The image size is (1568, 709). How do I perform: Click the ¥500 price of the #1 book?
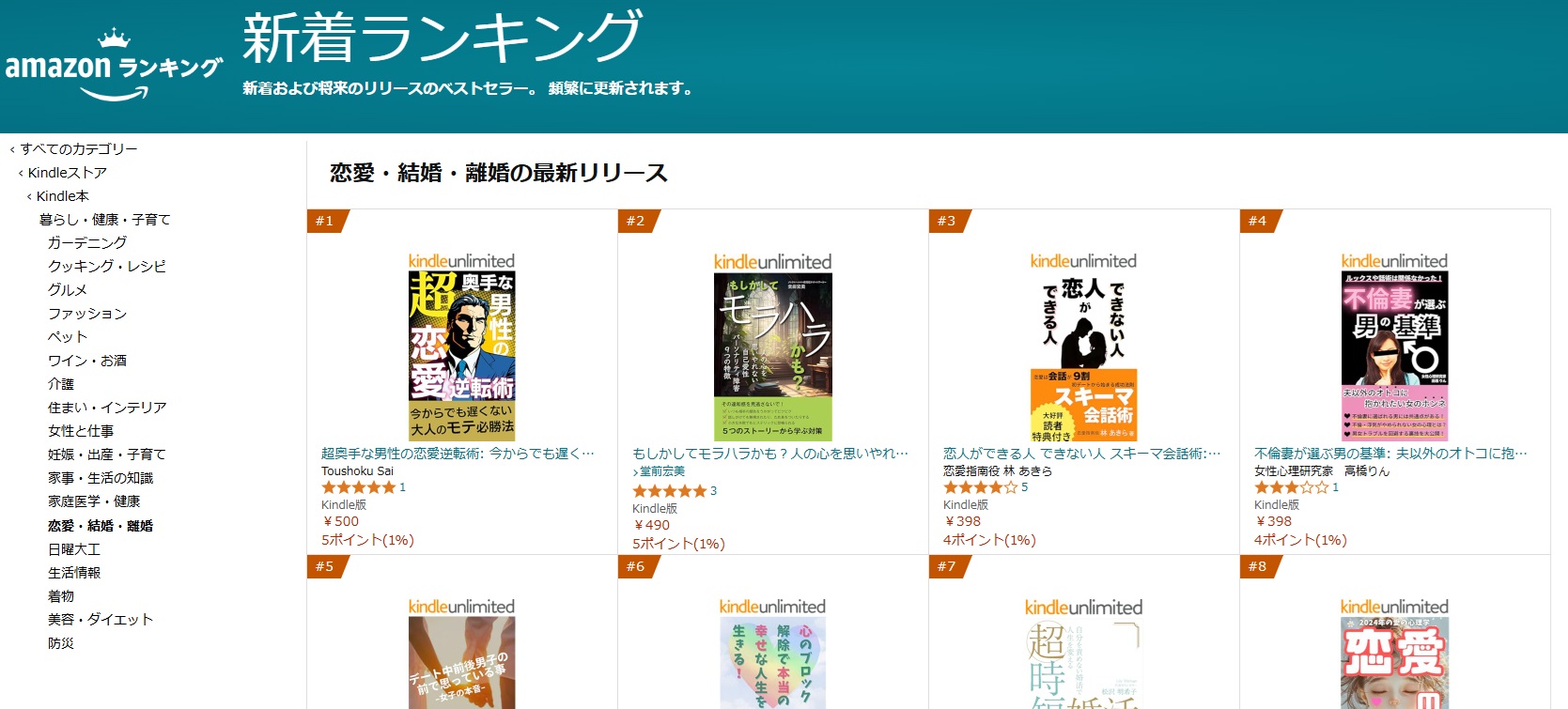340,521
